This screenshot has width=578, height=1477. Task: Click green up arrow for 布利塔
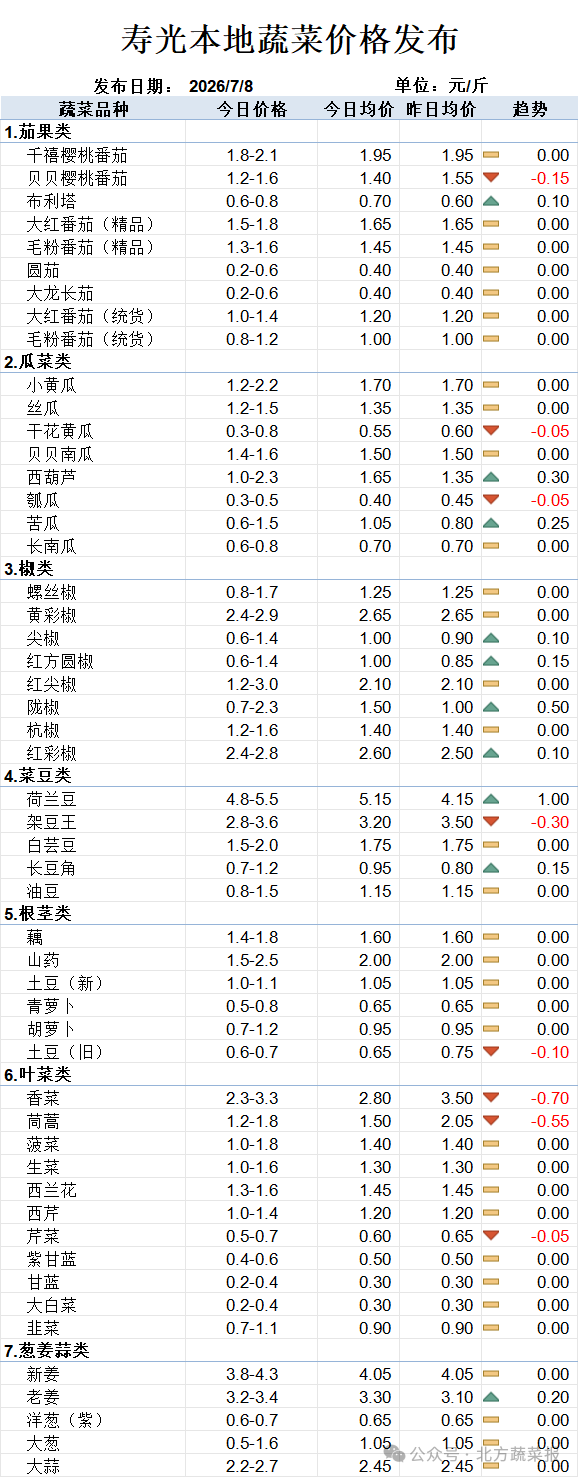491,201
